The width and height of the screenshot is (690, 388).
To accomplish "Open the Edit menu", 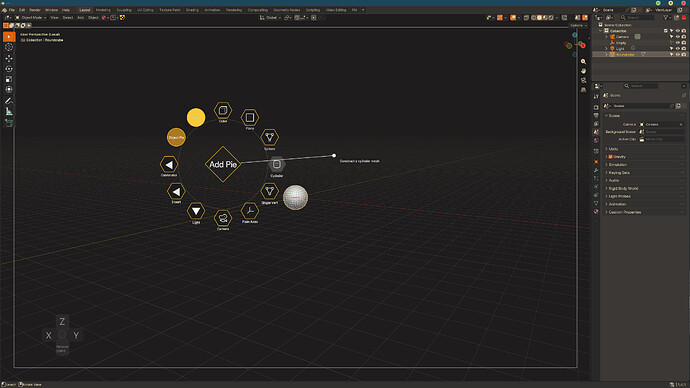I will click(22, 10).
